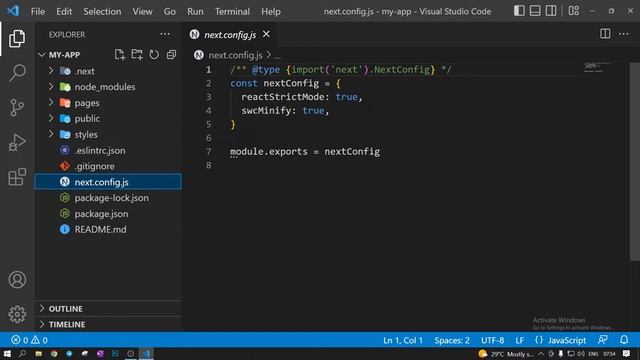Viewport: 640px width, 360px height.
Task: Open the Search view in activity bar
Action: point(17,73)
